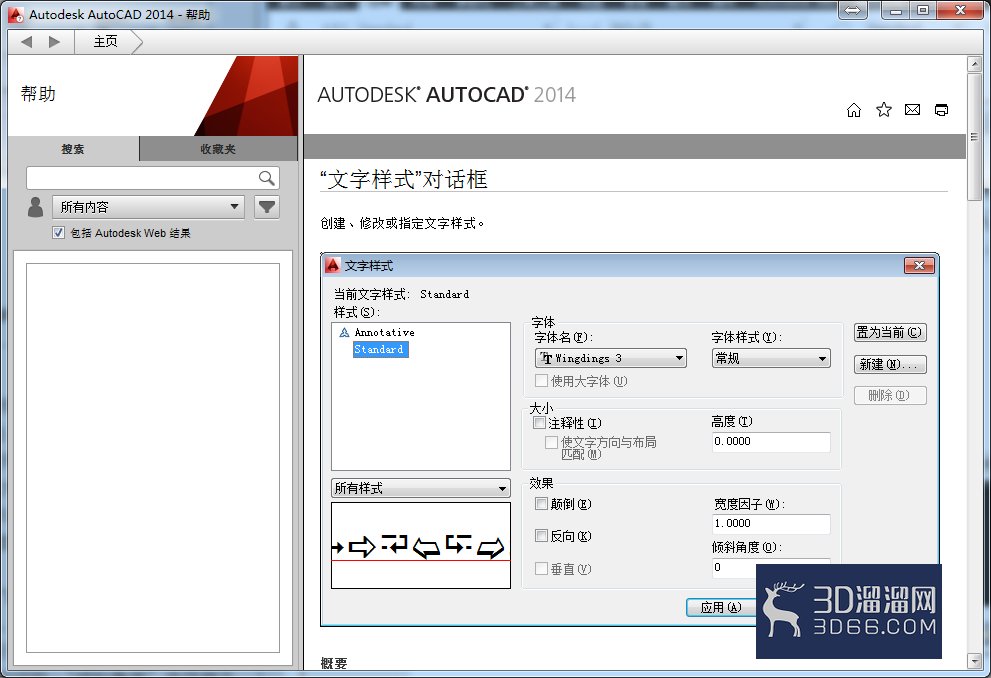
Task: Click the help window toggle-width arrow button
Action: click(853, 10)
